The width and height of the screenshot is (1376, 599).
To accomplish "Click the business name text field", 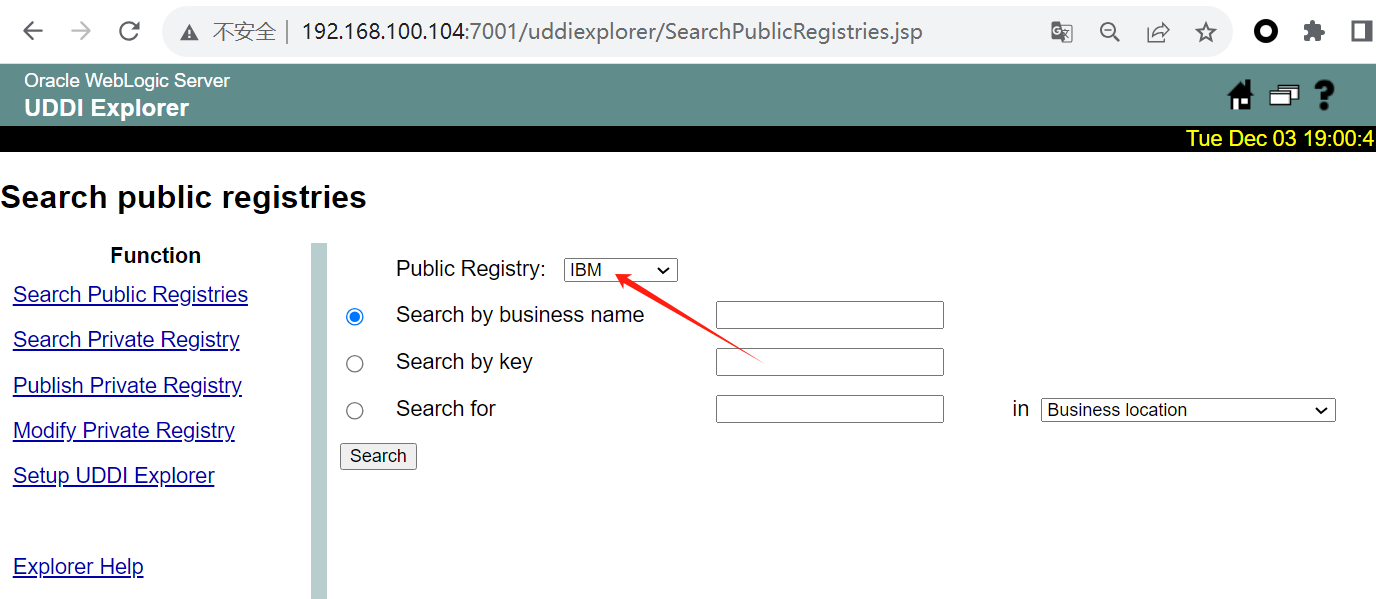I will click(829, 315).
